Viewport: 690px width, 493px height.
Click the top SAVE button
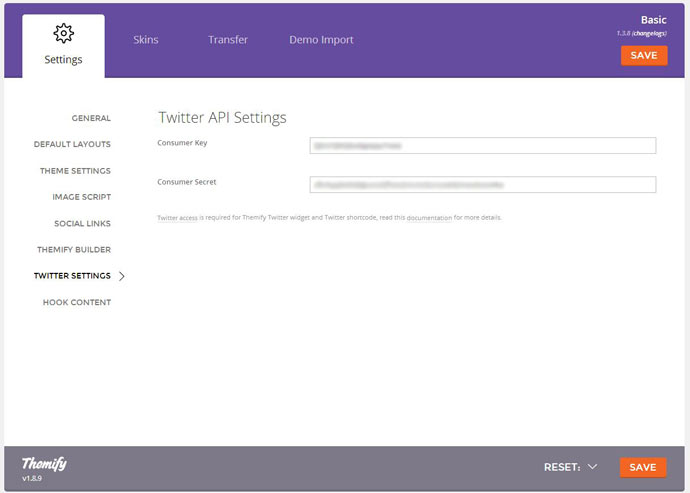(644, 55)
